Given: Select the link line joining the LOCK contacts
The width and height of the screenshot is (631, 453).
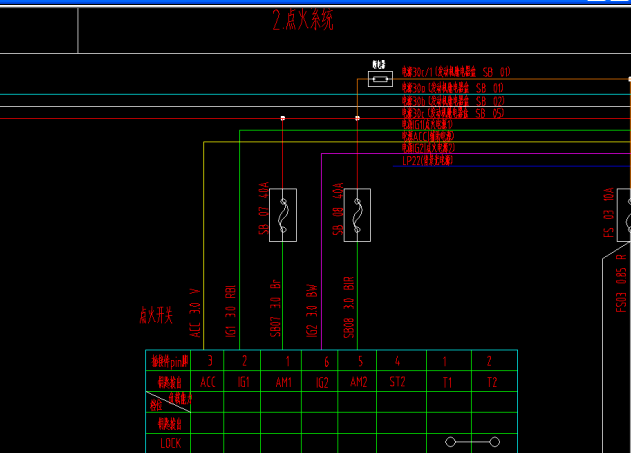Looking at the screenshot, I should (x=473, y=442).
